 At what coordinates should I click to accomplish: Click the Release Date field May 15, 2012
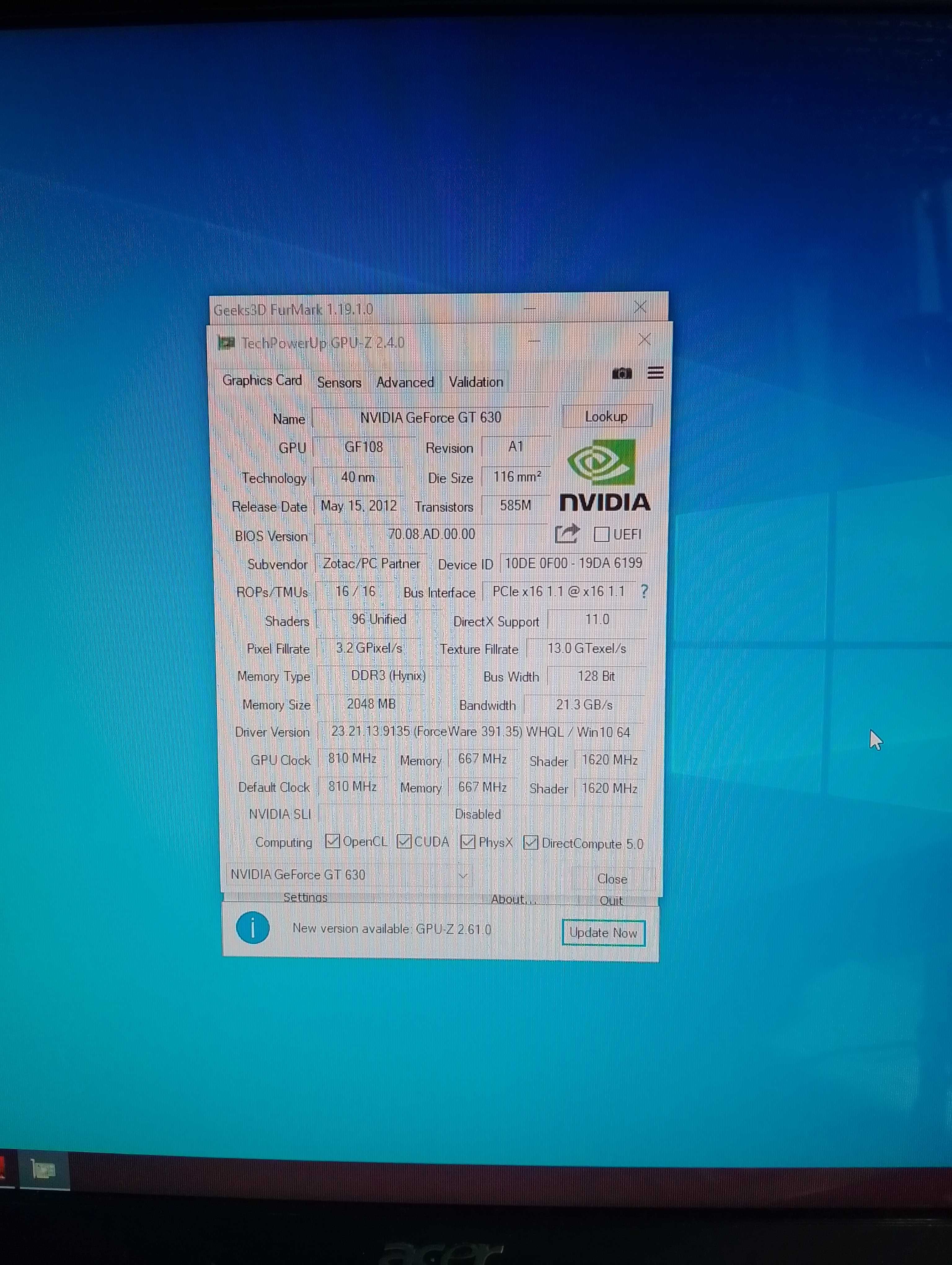(358, 506)
